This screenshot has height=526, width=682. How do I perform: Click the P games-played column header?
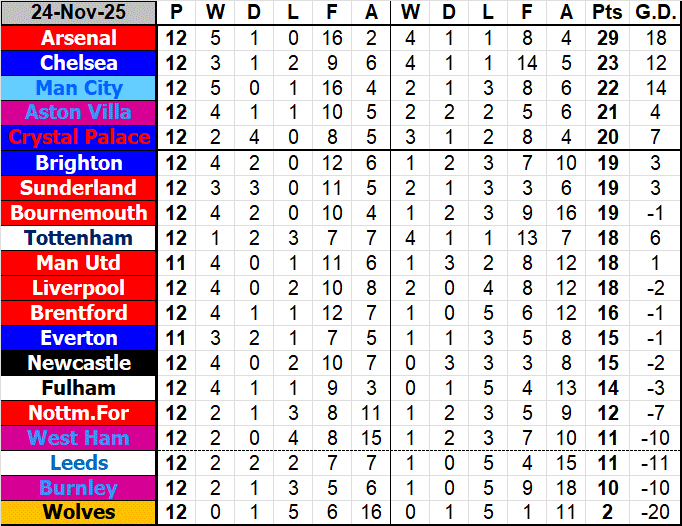pyautogui.click(x=177, y=13)
